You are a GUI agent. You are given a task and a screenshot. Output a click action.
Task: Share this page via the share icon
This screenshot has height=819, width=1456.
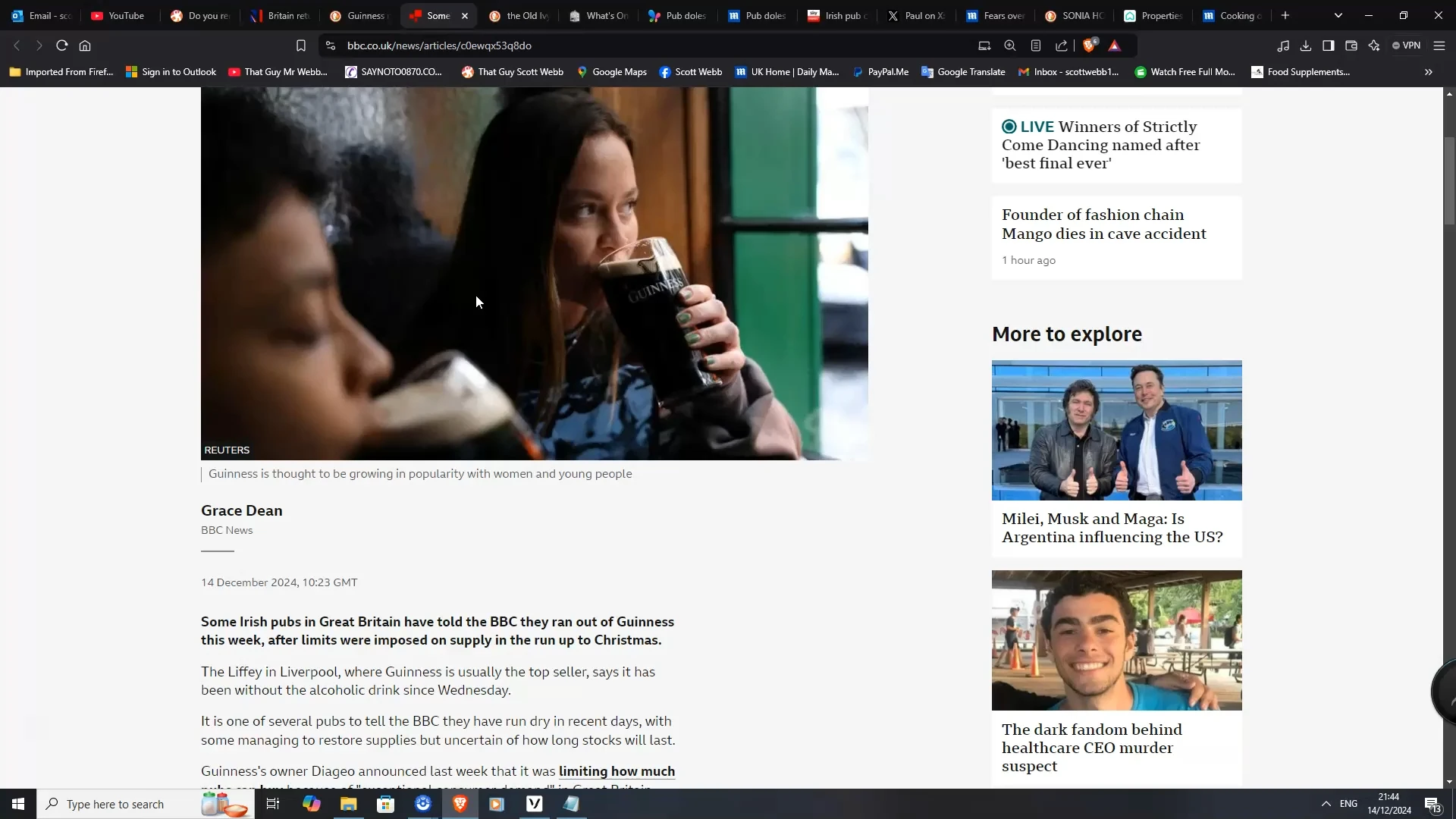click(1062, 45)
